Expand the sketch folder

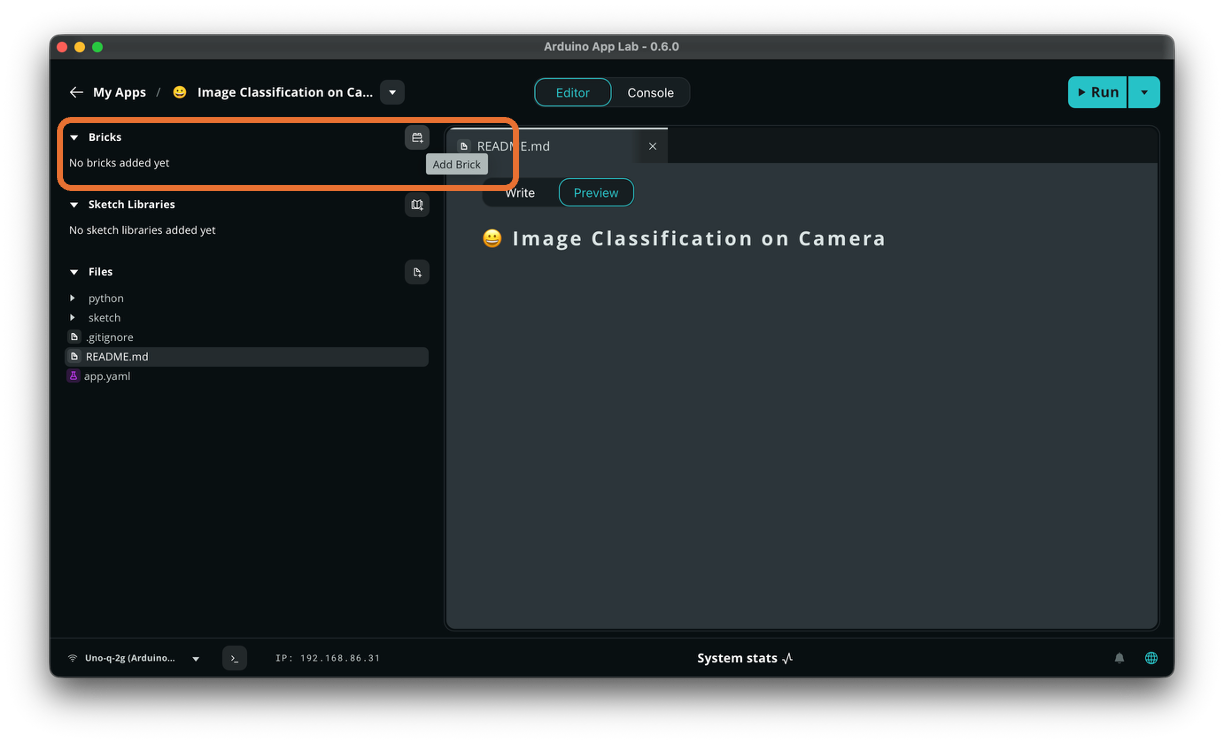tap(72, 318)
